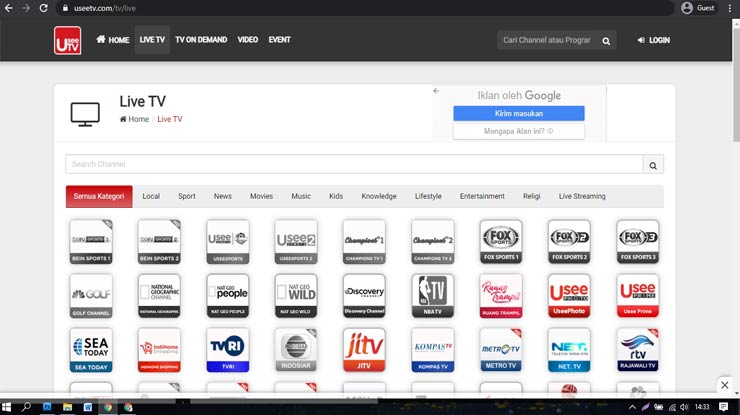The width and height of the screenshot is (740, 415).
Task: Watch SEA Today channel
Action: pyautogui.click(x=91, y=350)
